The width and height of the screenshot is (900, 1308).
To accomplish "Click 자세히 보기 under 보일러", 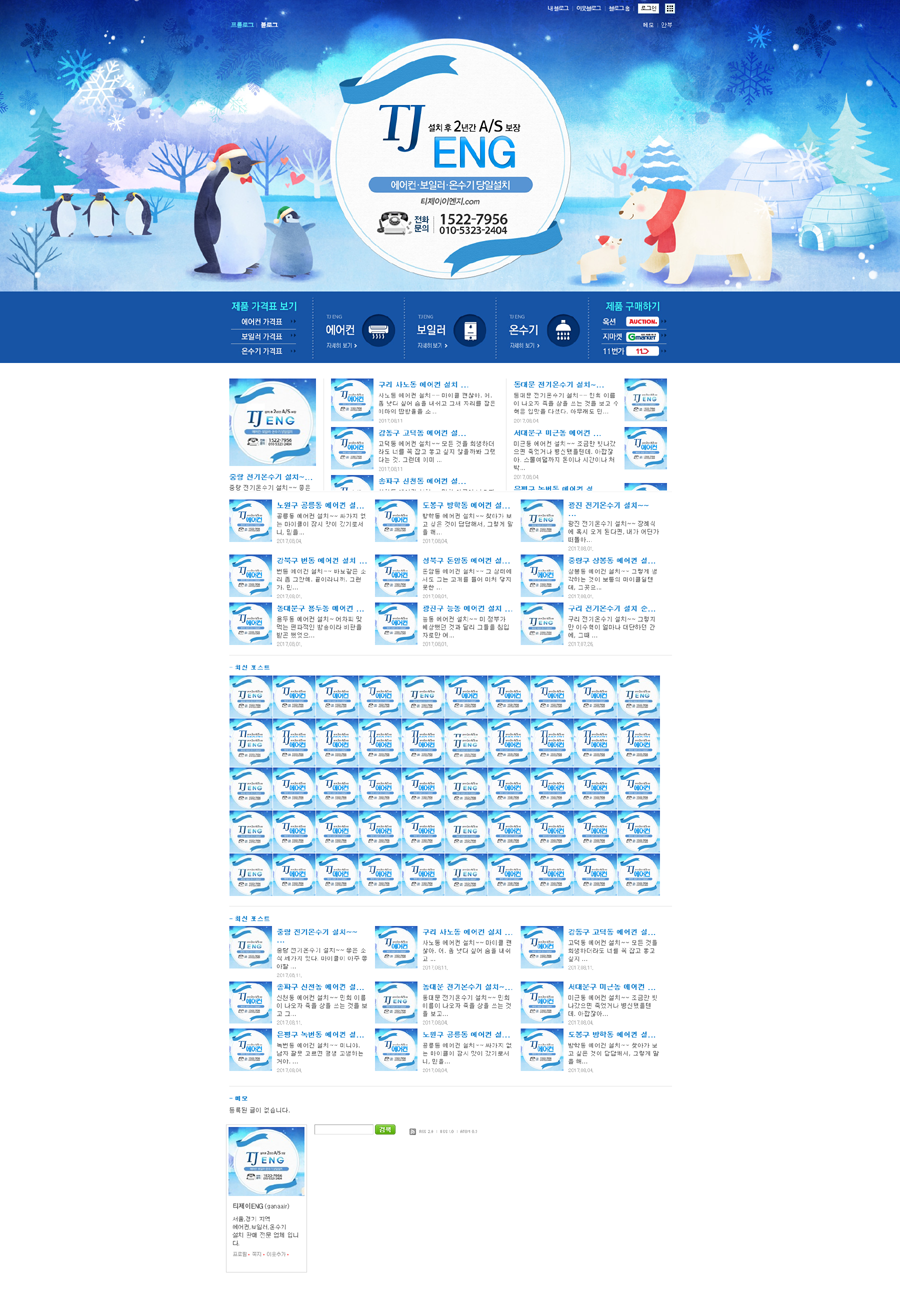I will (x=432, y=345).
